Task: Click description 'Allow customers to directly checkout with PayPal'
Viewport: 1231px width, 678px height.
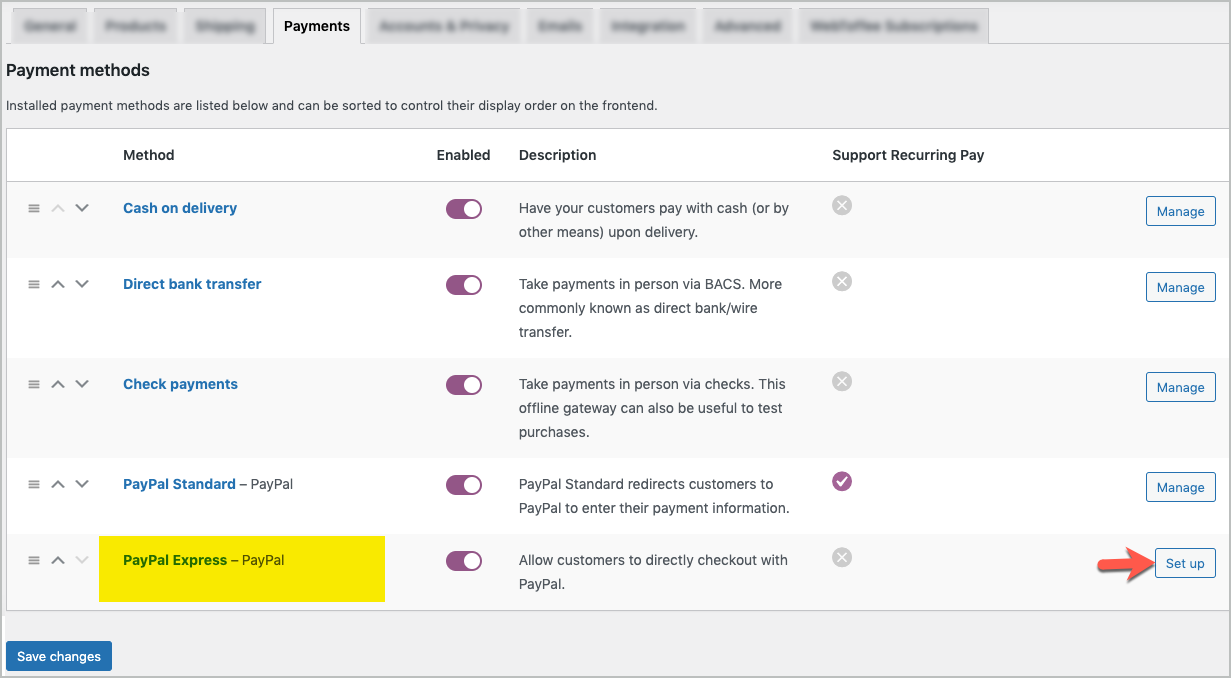Action: click(x=653, y=572)
